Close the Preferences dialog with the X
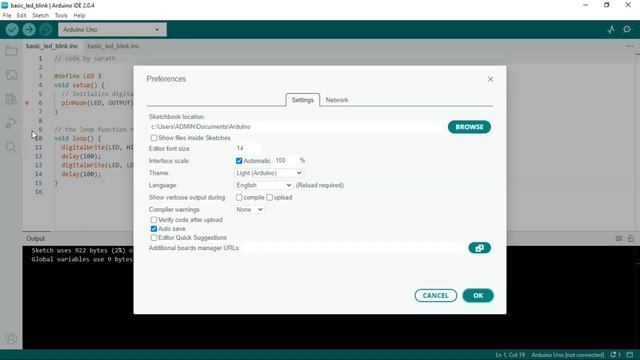Viewport: 640px width, 360px height. 490,79
